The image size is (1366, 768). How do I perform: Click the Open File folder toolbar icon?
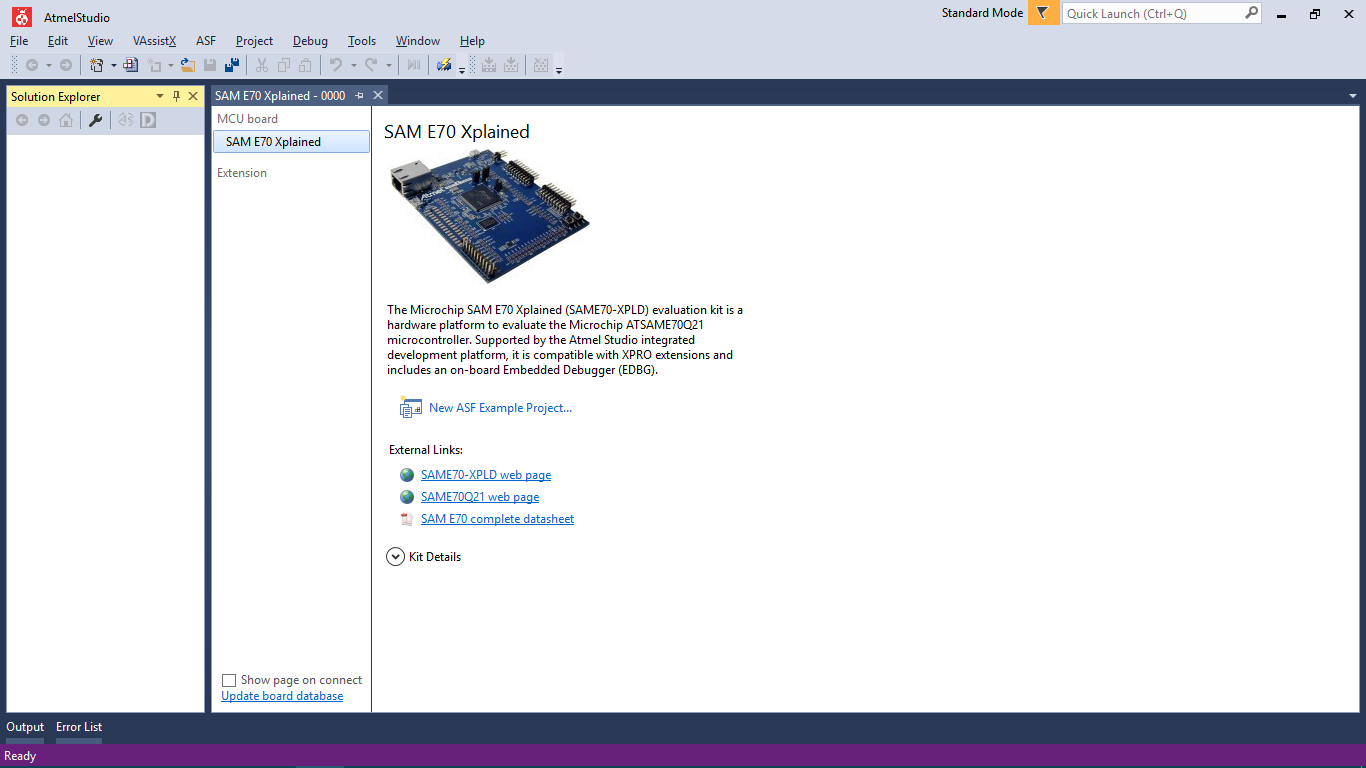point(187,65)
